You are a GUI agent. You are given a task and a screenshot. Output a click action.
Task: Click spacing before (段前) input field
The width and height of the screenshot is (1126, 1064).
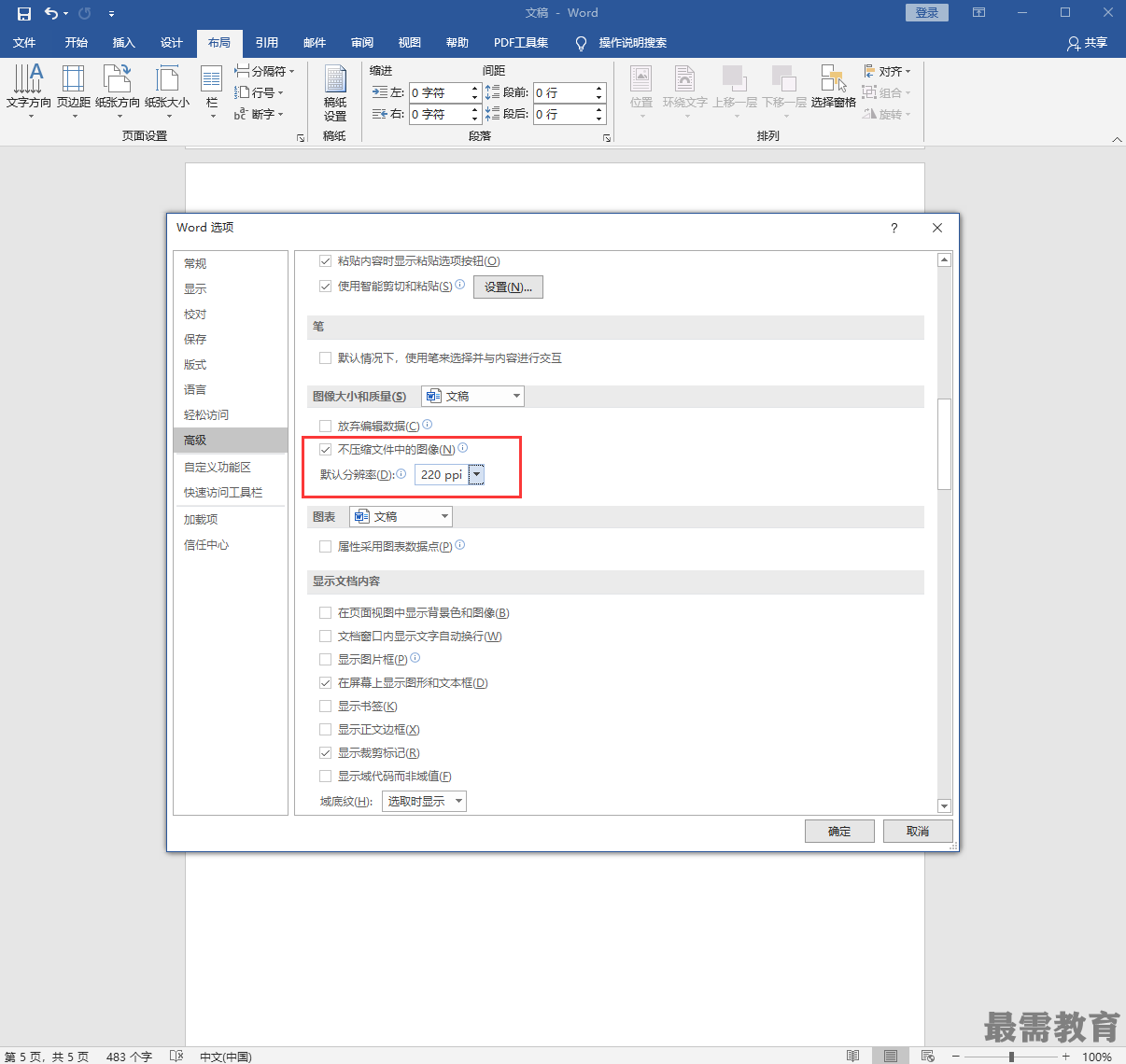(x=564, y=92)
